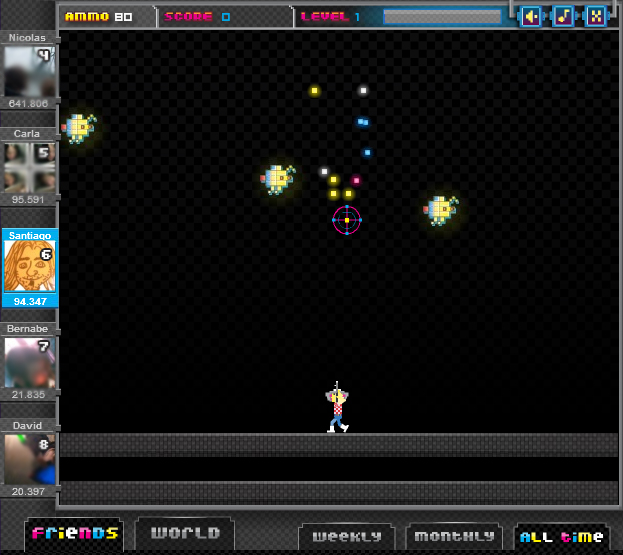
Task: Open Carla's avatar in leaderboard
Action: coord(29,167)
